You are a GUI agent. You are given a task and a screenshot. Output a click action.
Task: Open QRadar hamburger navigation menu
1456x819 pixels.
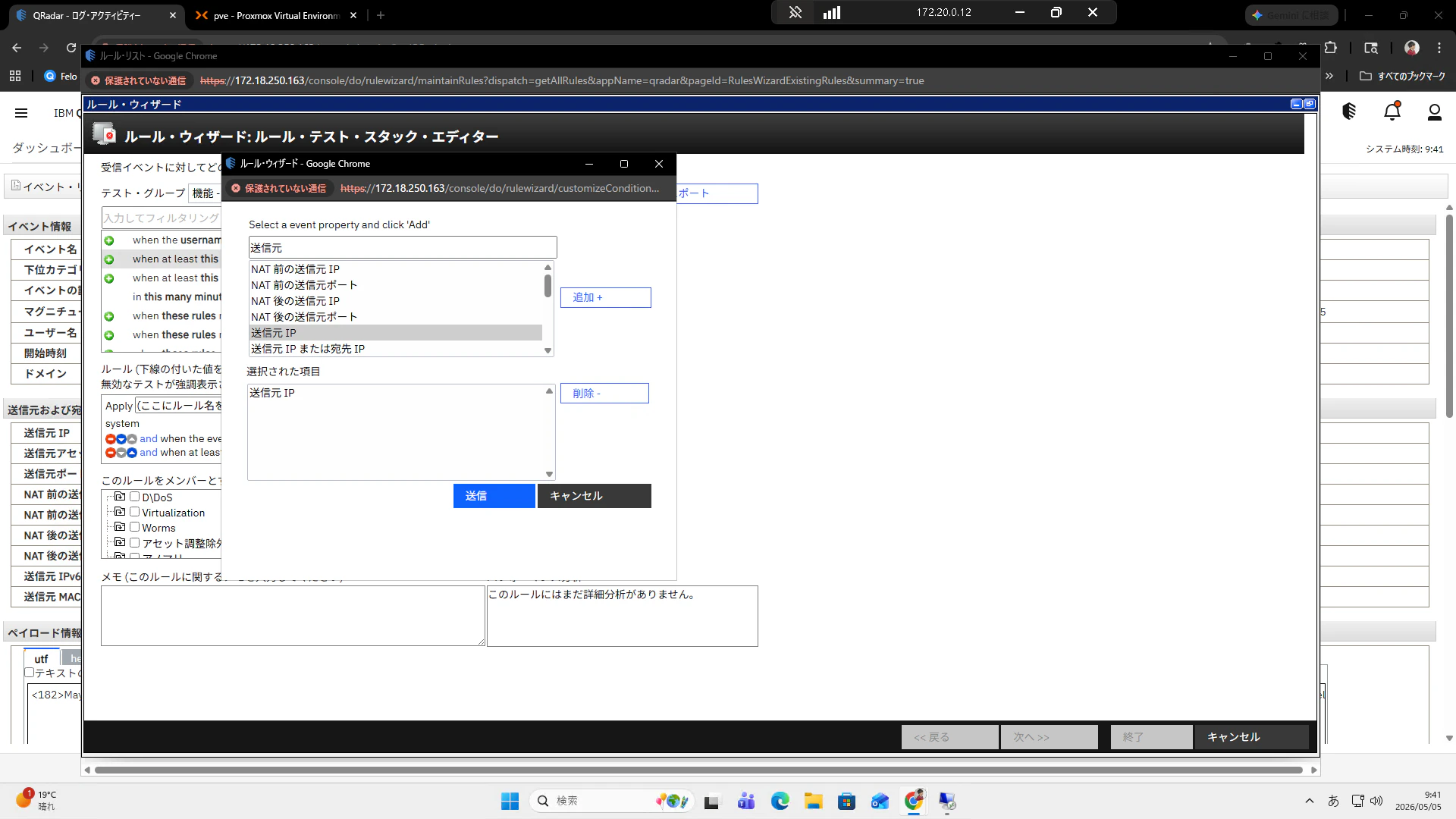[x=21, y=113]
